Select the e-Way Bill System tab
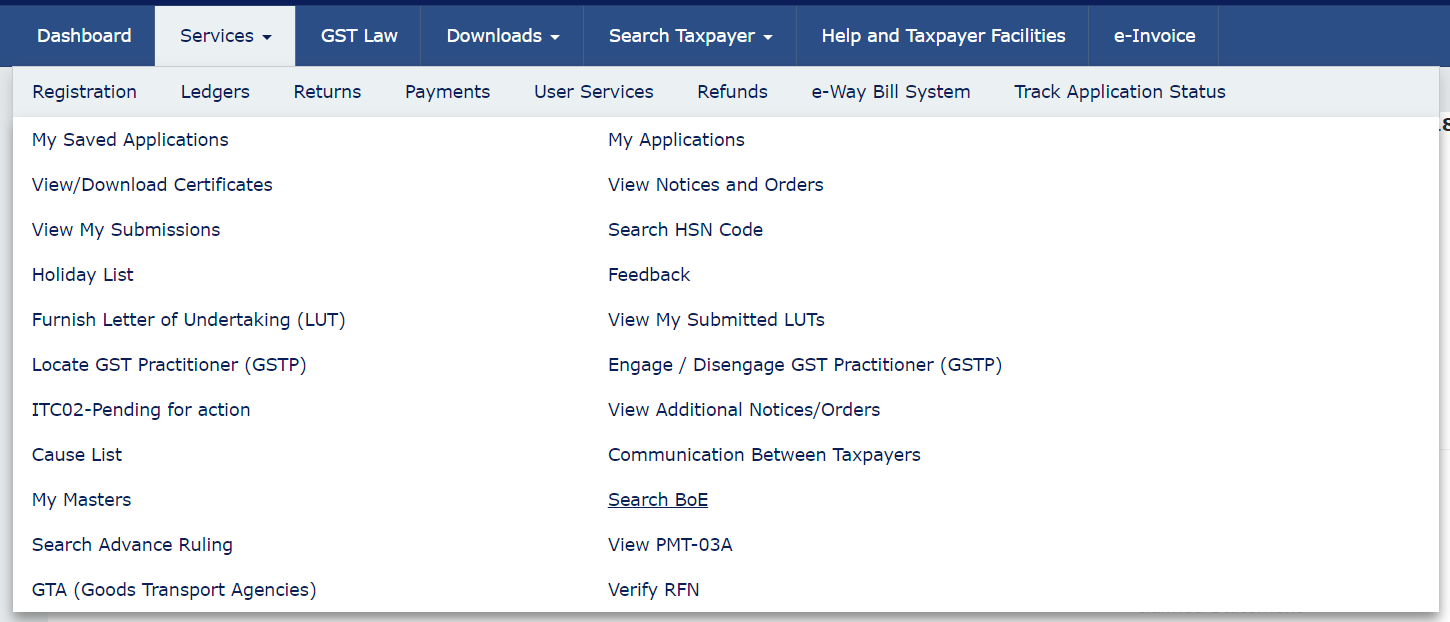The image size is (1450, 622). coord(891,92)
